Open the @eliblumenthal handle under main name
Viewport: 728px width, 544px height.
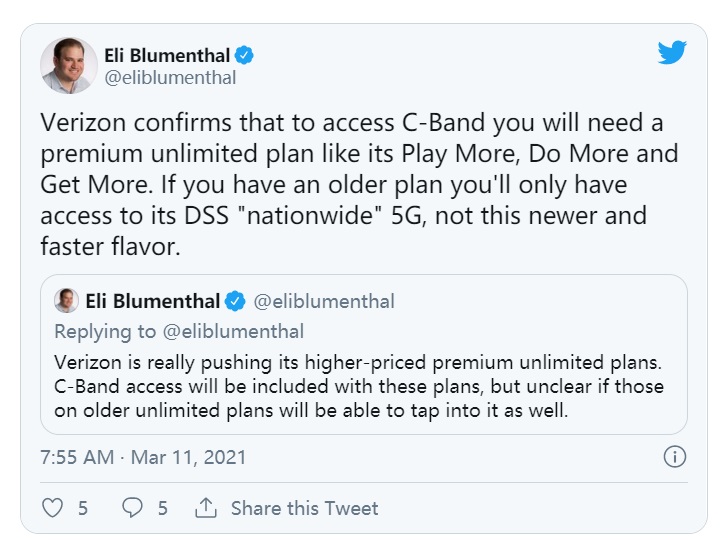(170, 78)
